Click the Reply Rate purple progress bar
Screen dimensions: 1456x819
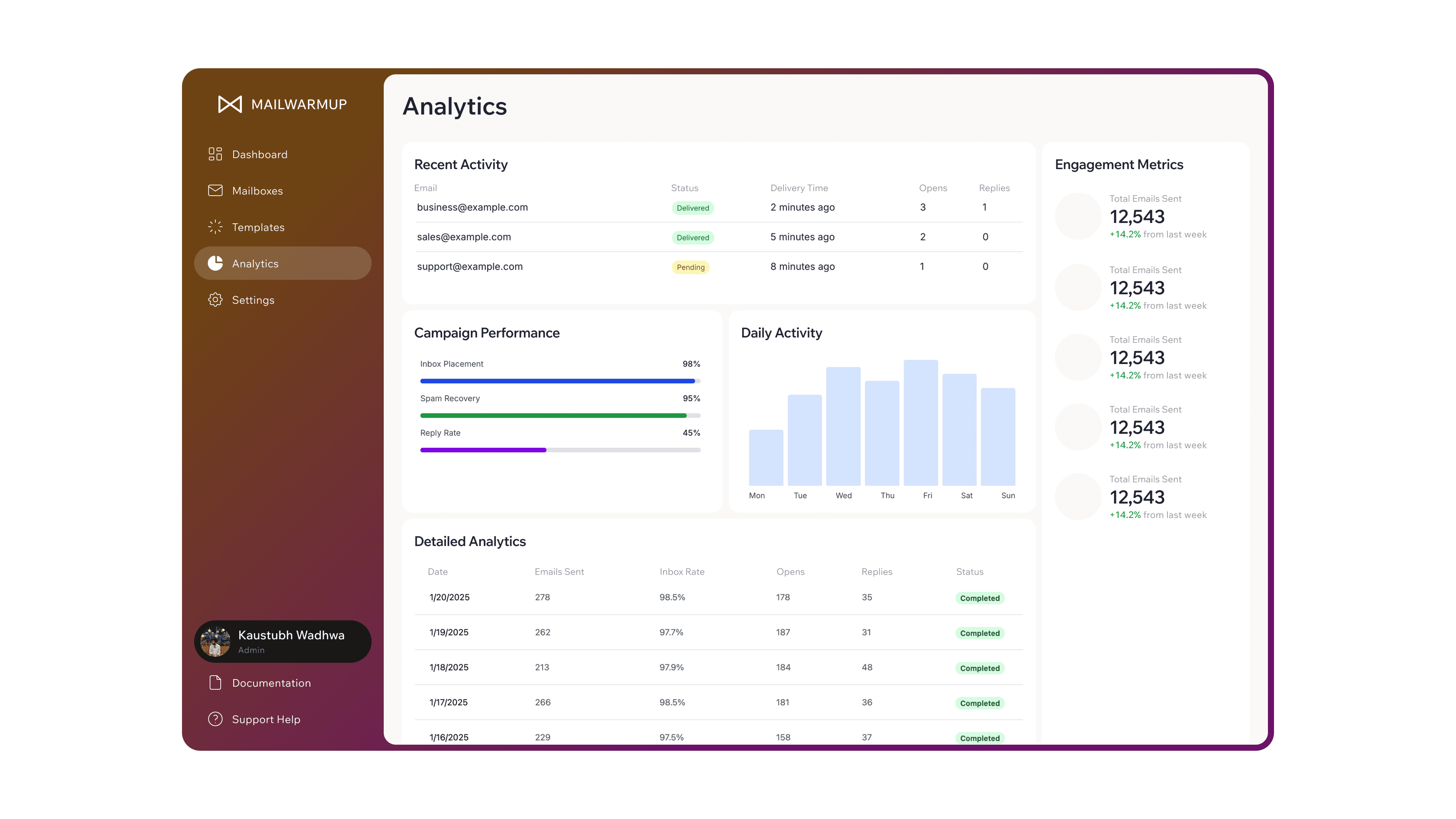point(483,450)
